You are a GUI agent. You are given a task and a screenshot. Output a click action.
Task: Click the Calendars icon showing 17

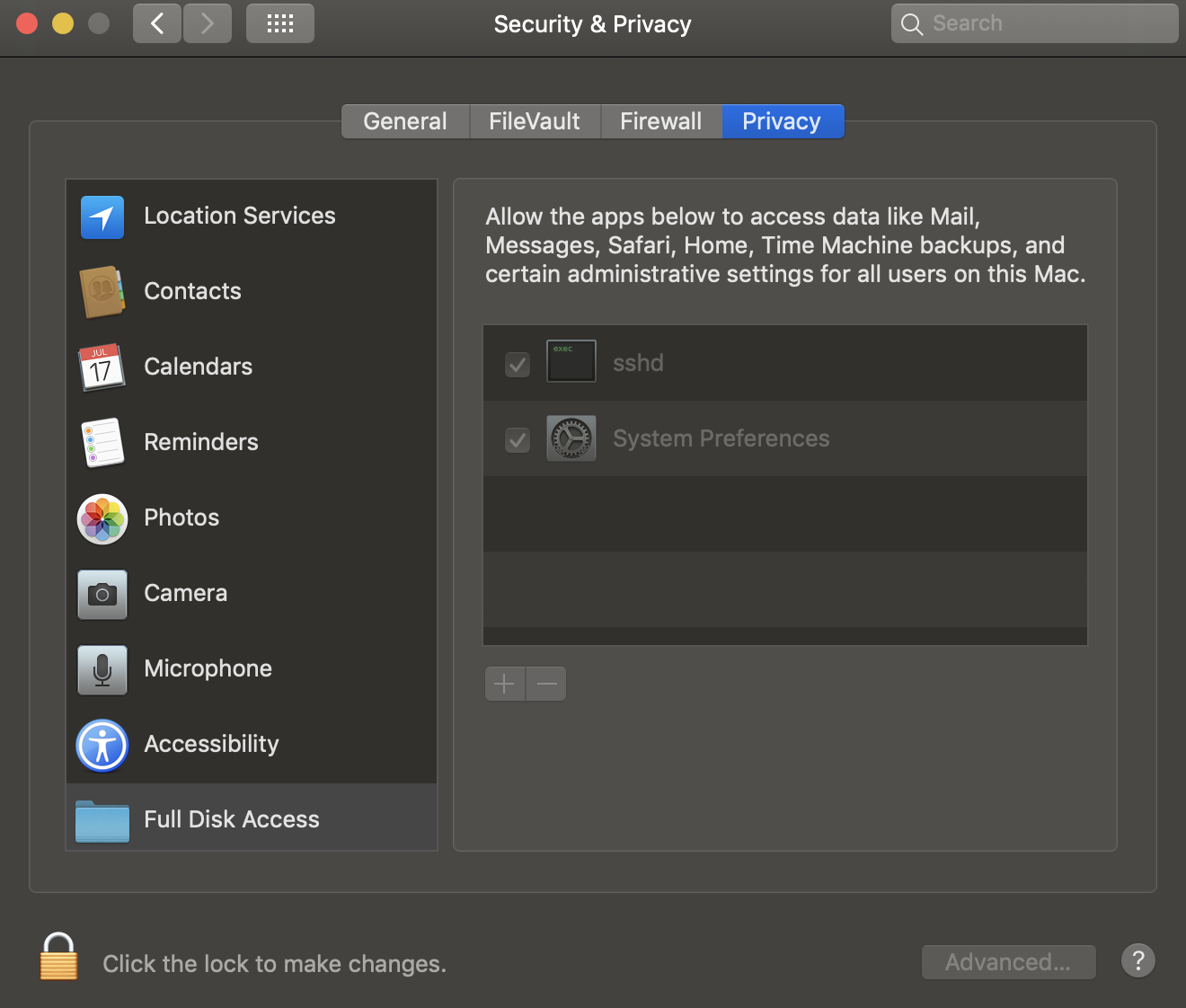point(102,367)
